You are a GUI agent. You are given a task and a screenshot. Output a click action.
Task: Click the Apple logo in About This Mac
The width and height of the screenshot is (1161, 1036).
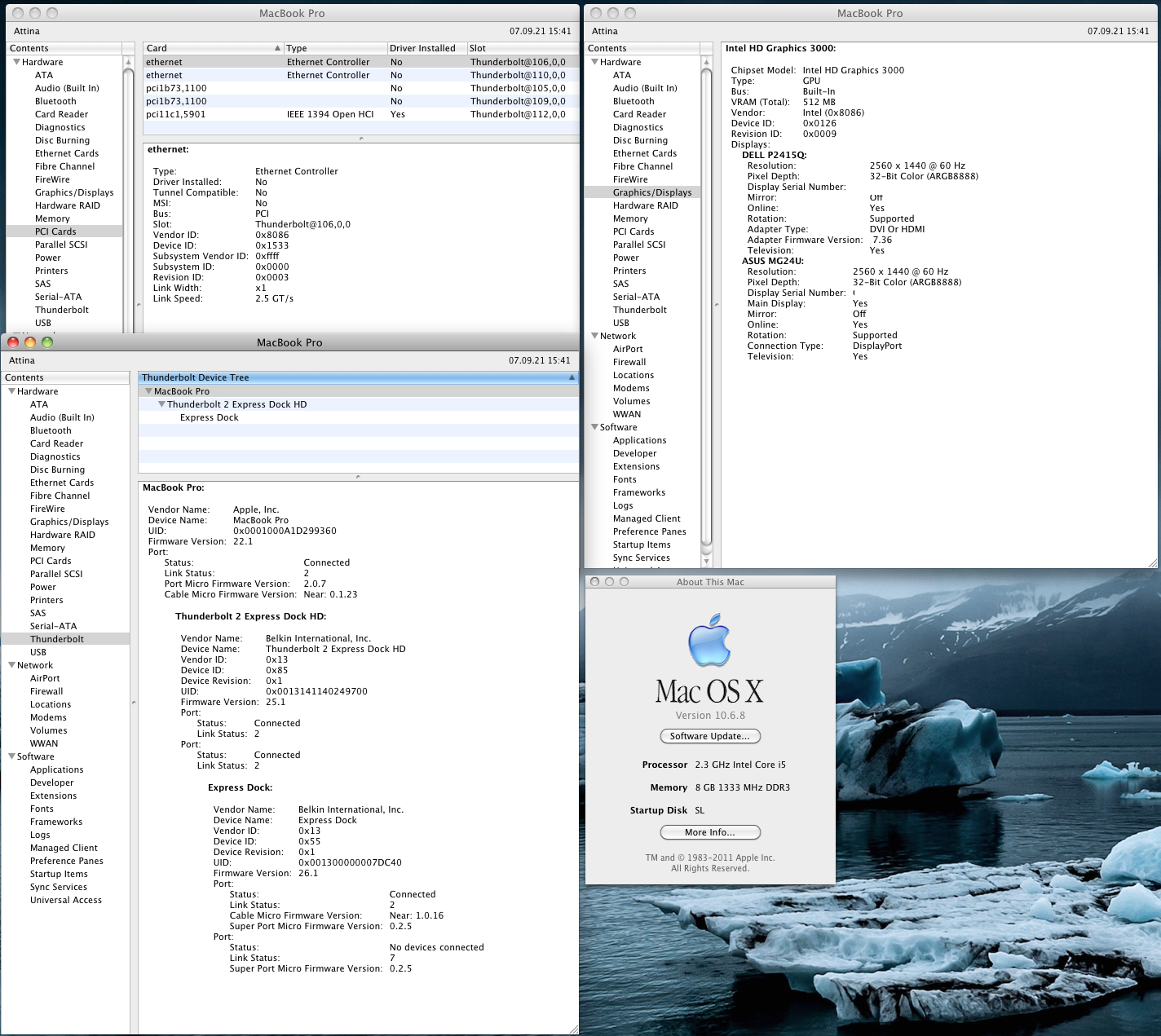pyautogui.click(x=709, y=641)
